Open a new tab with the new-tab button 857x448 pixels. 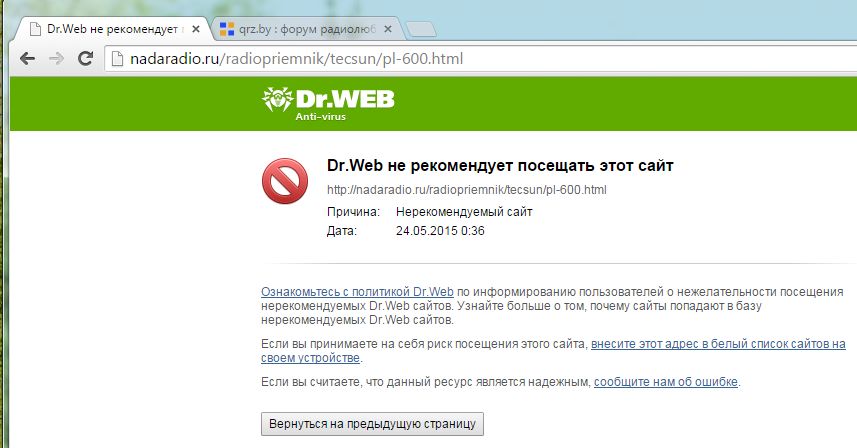click(421, 29)
